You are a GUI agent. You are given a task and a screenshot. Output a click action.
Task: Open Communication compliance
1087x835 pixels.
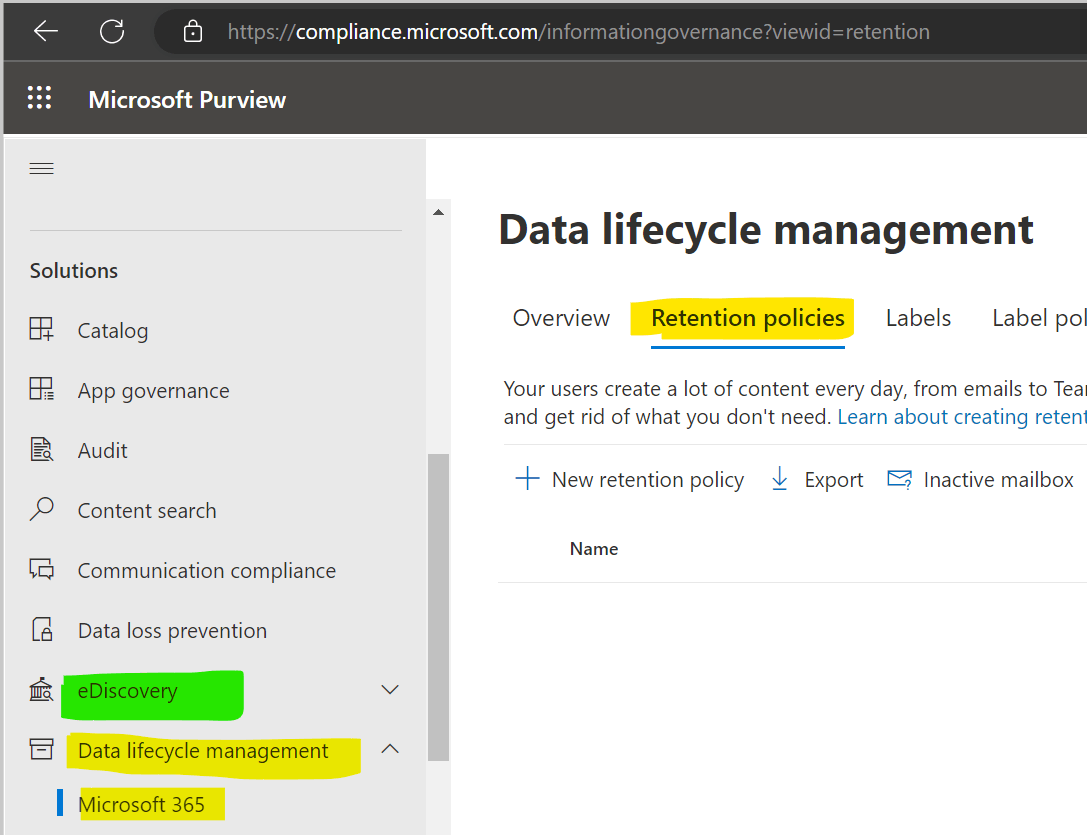point(207,570)
